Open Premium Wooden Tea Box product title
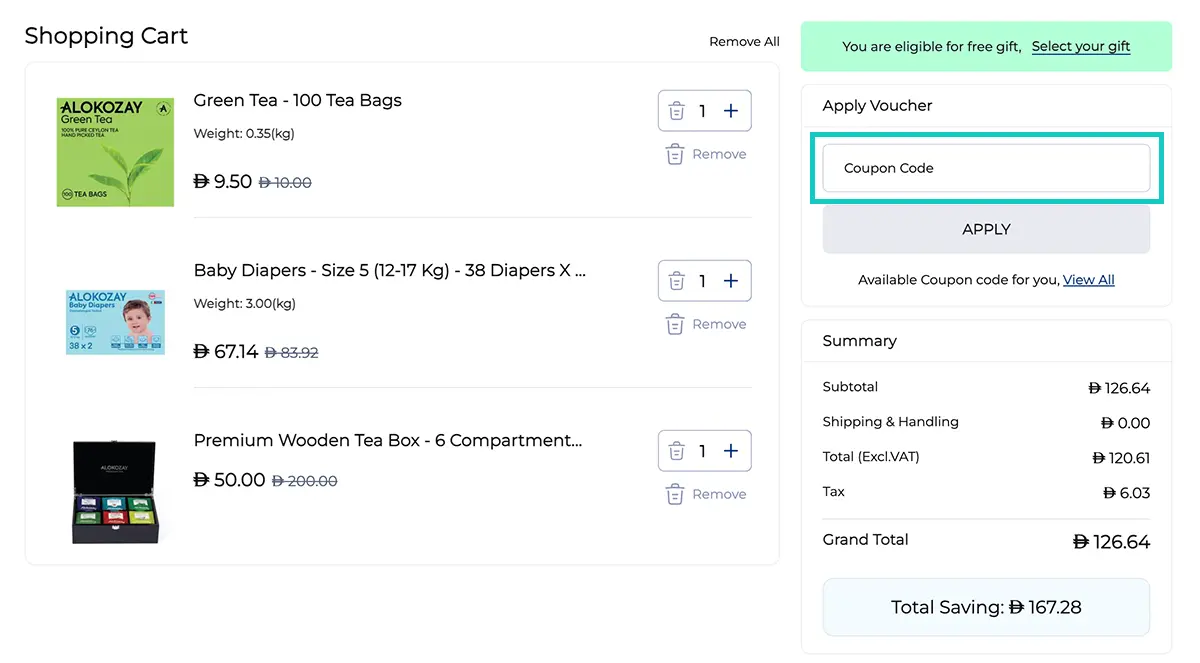1200x663 pixels. (x=388, y=440)
